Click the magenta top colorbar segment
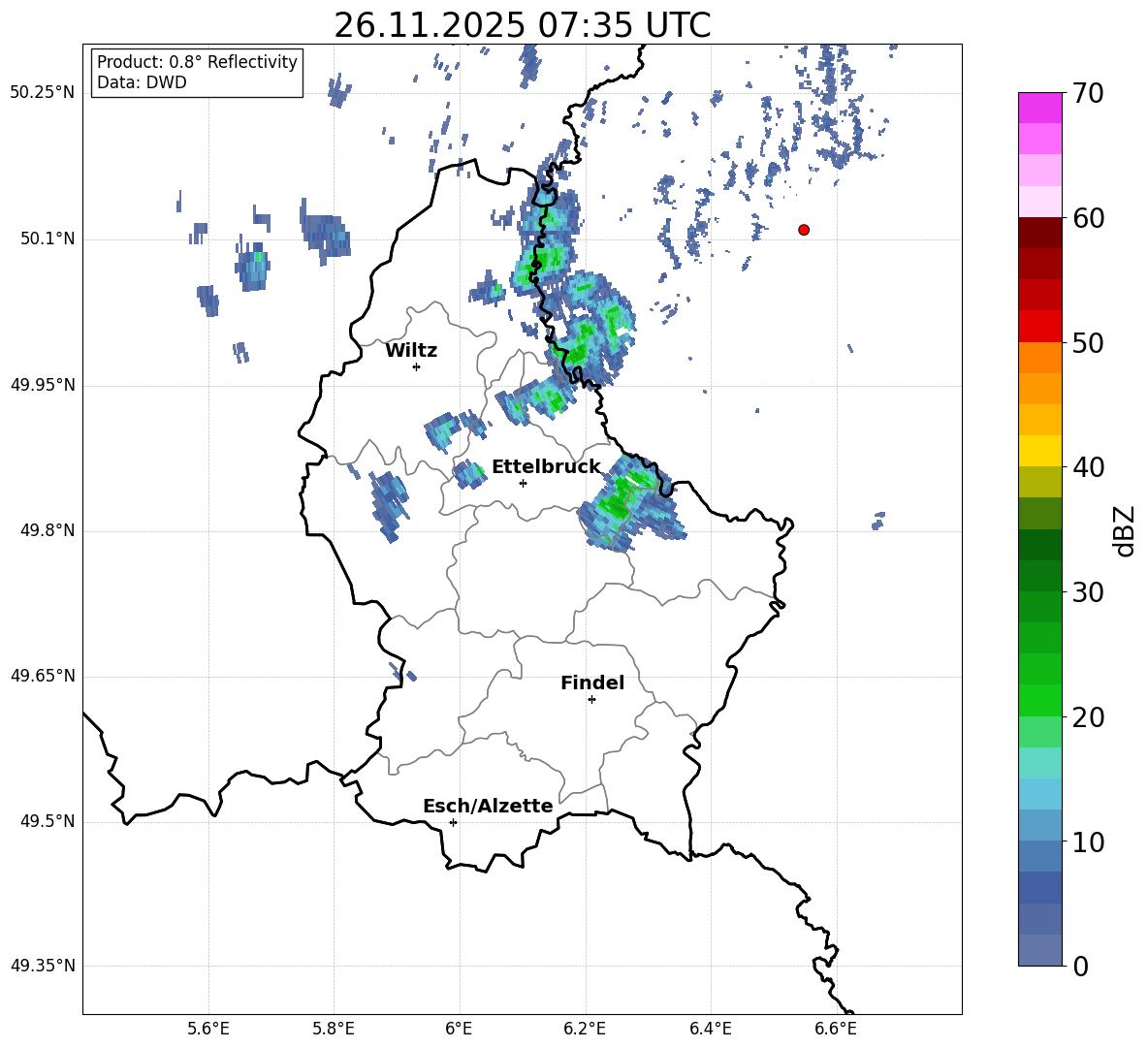 pyautogui.click(x=1040, y=108)
